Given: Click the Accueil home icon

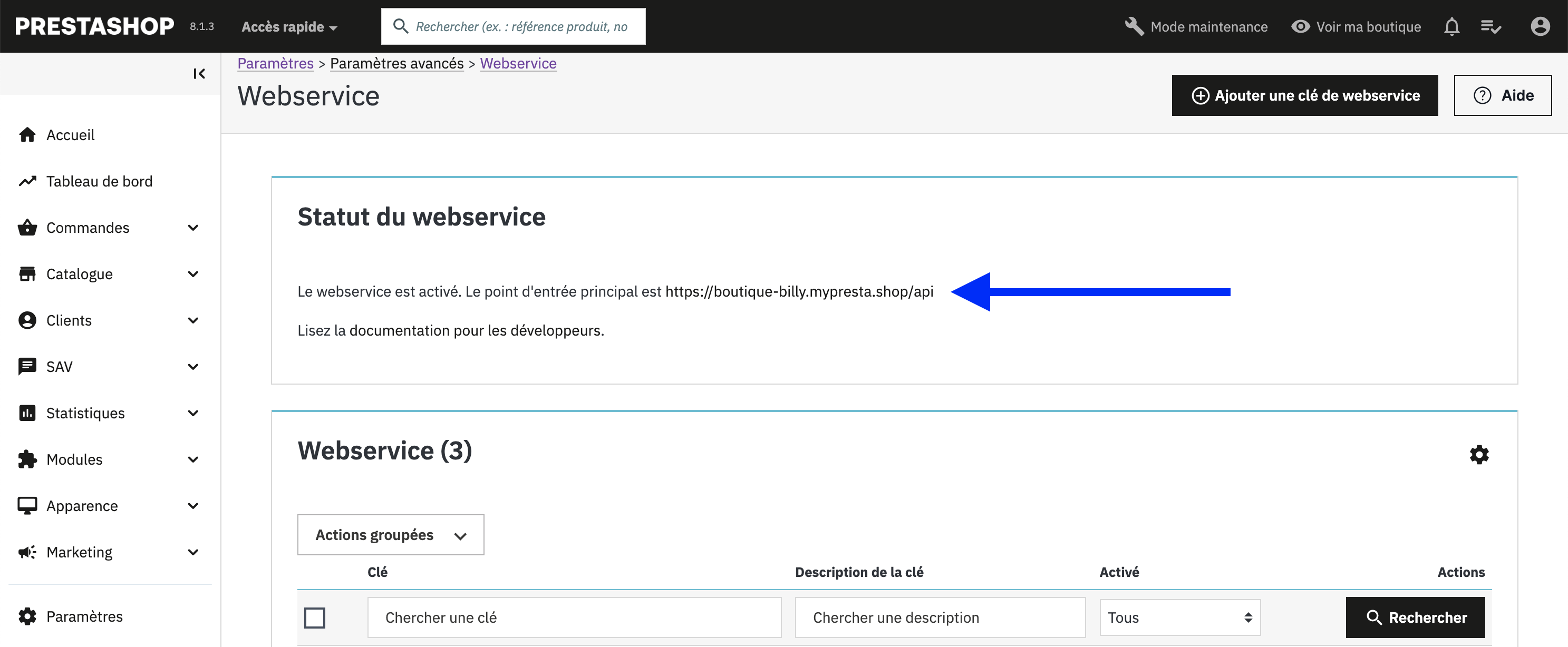Looking at the screenshot, I should 27,135.
